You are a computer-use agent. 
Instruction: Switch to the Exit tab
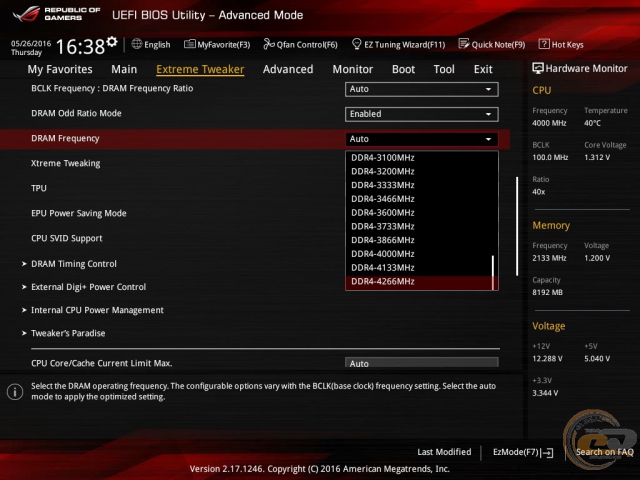click(483, 69)
